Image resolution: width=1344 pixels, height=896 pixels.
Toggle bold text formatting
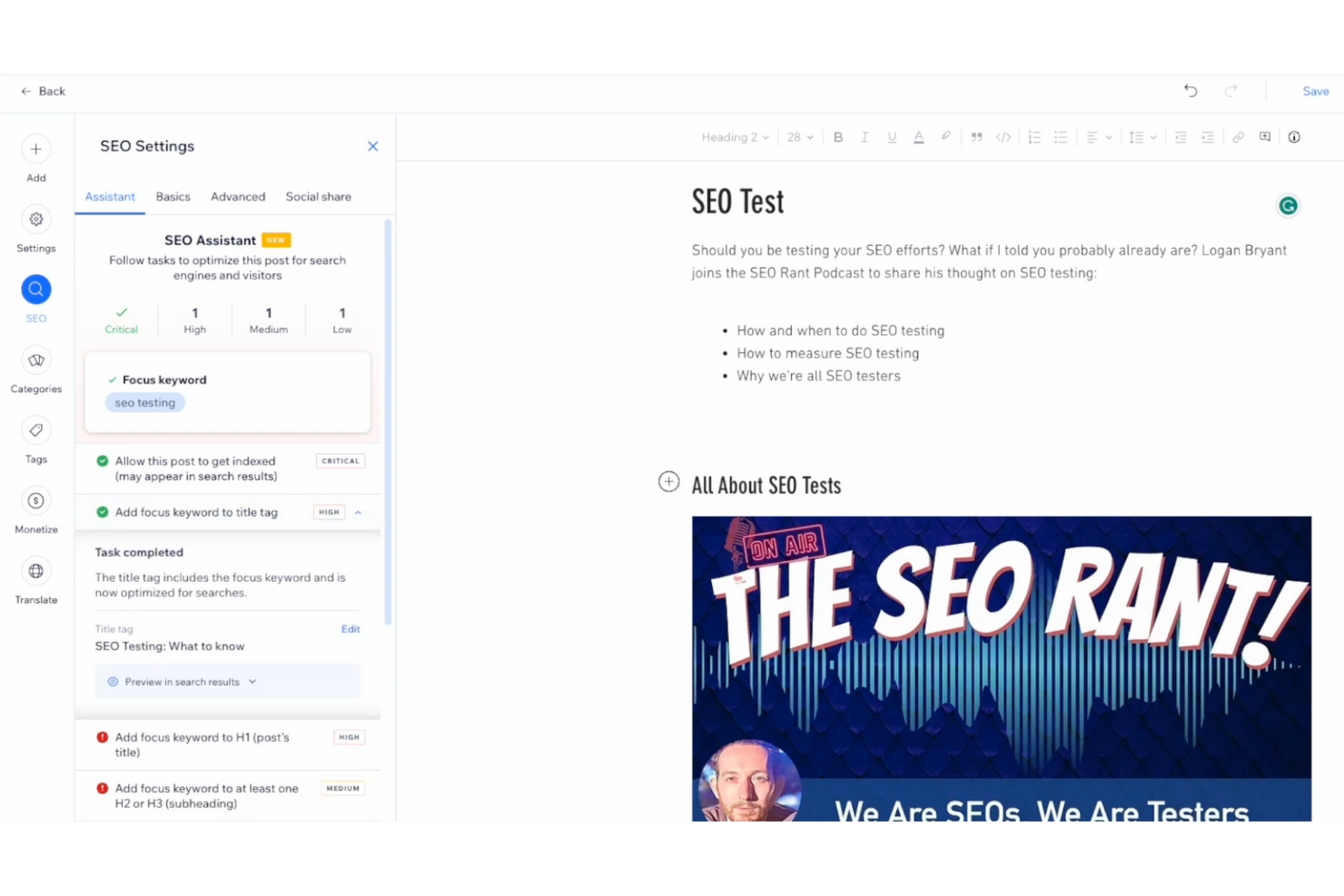pos(837,136)
